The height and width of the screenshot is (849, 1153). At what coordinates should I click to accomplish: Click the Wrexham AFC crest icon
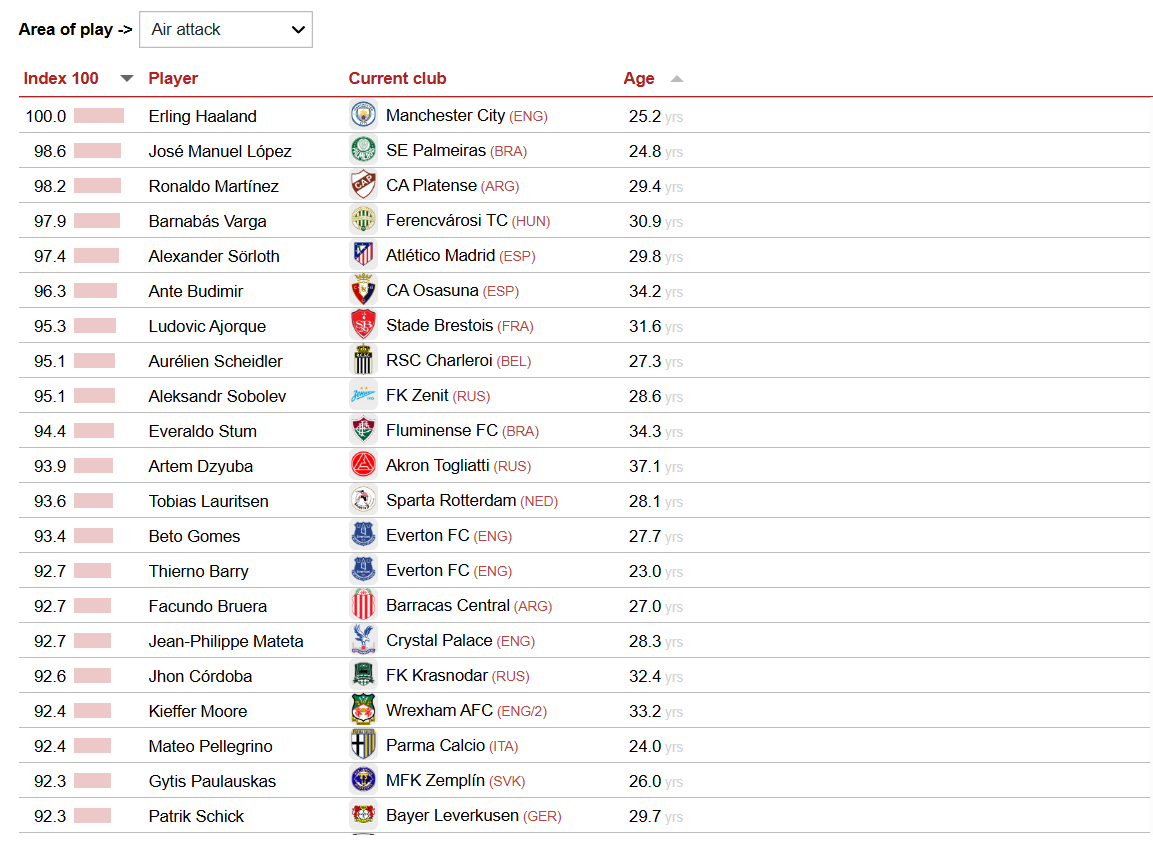point(363,710)
